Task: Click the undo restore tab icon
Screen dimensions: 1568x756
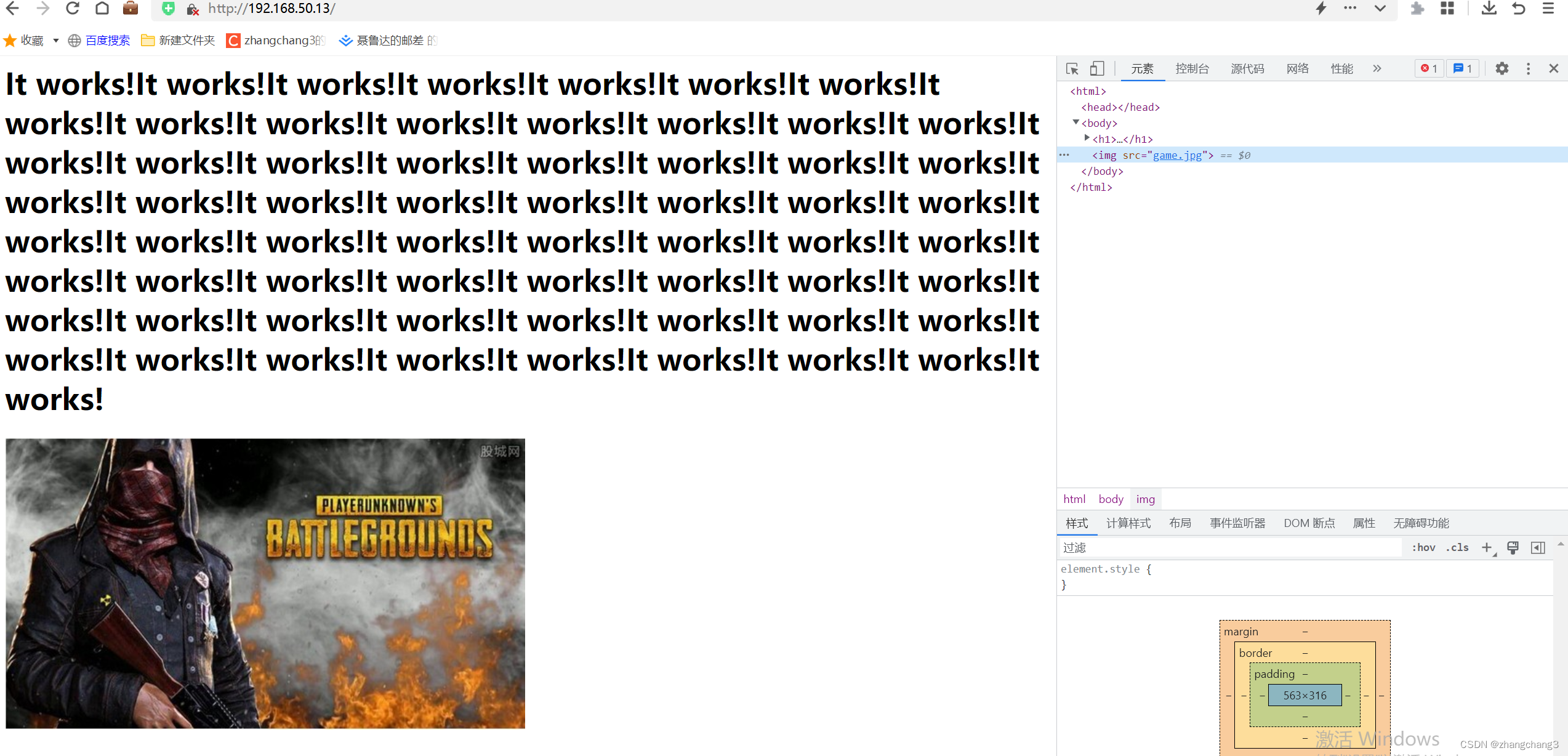Action: 1519,9
